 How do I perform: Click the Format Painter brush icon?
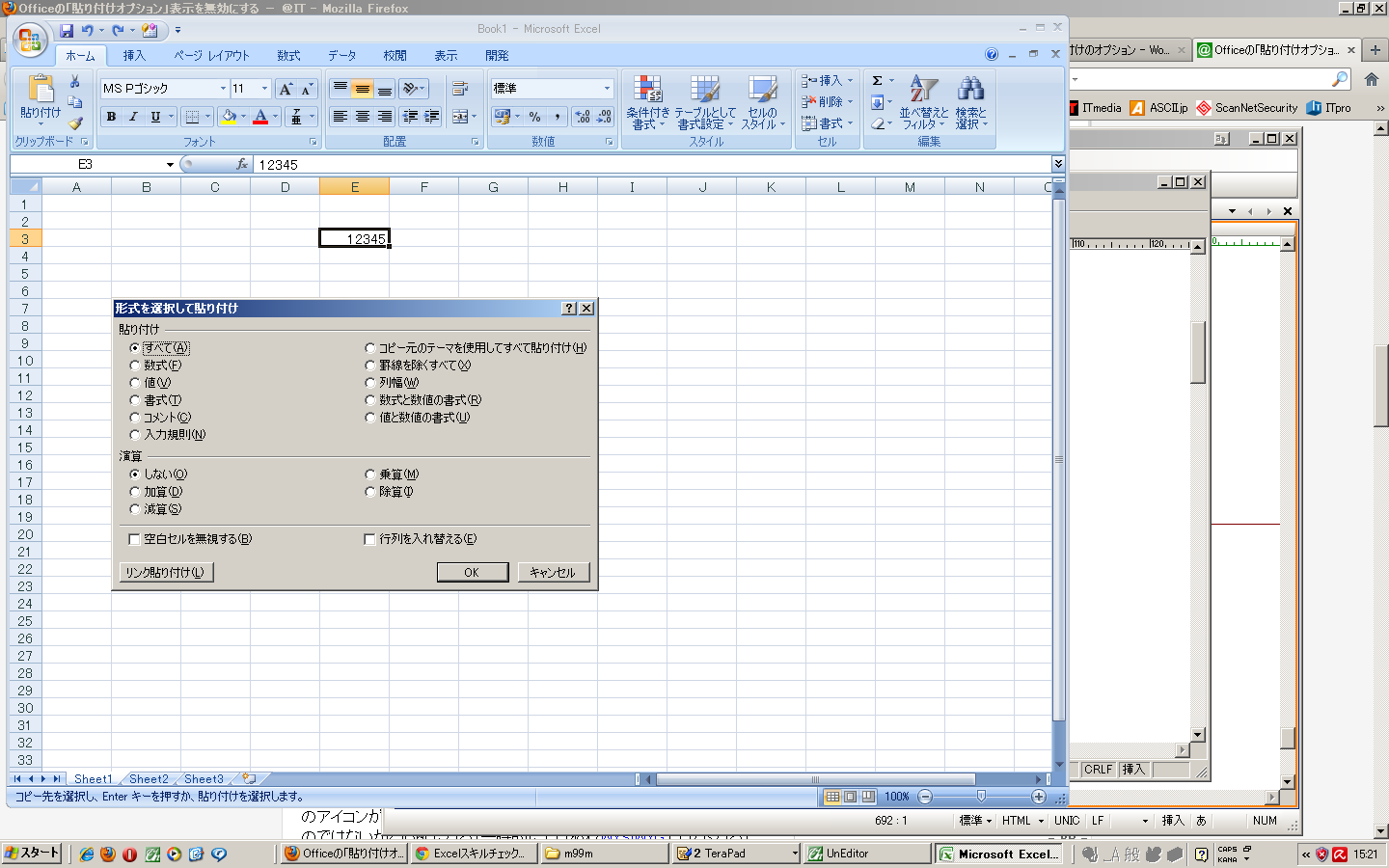[x=75, y=122]
